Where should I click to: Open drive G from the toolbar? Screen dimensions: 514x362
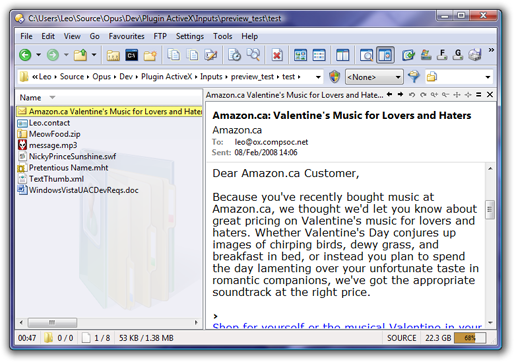[x=458, y=55]
